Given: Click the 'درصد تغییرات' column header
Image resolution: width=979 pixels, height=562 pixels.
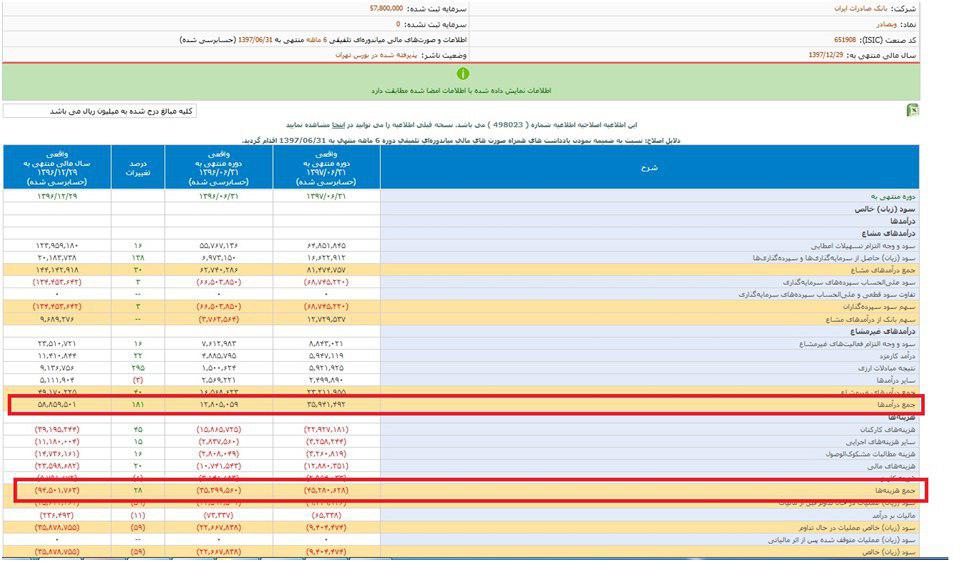Looking at the screenshot, I should pos(136,167).
